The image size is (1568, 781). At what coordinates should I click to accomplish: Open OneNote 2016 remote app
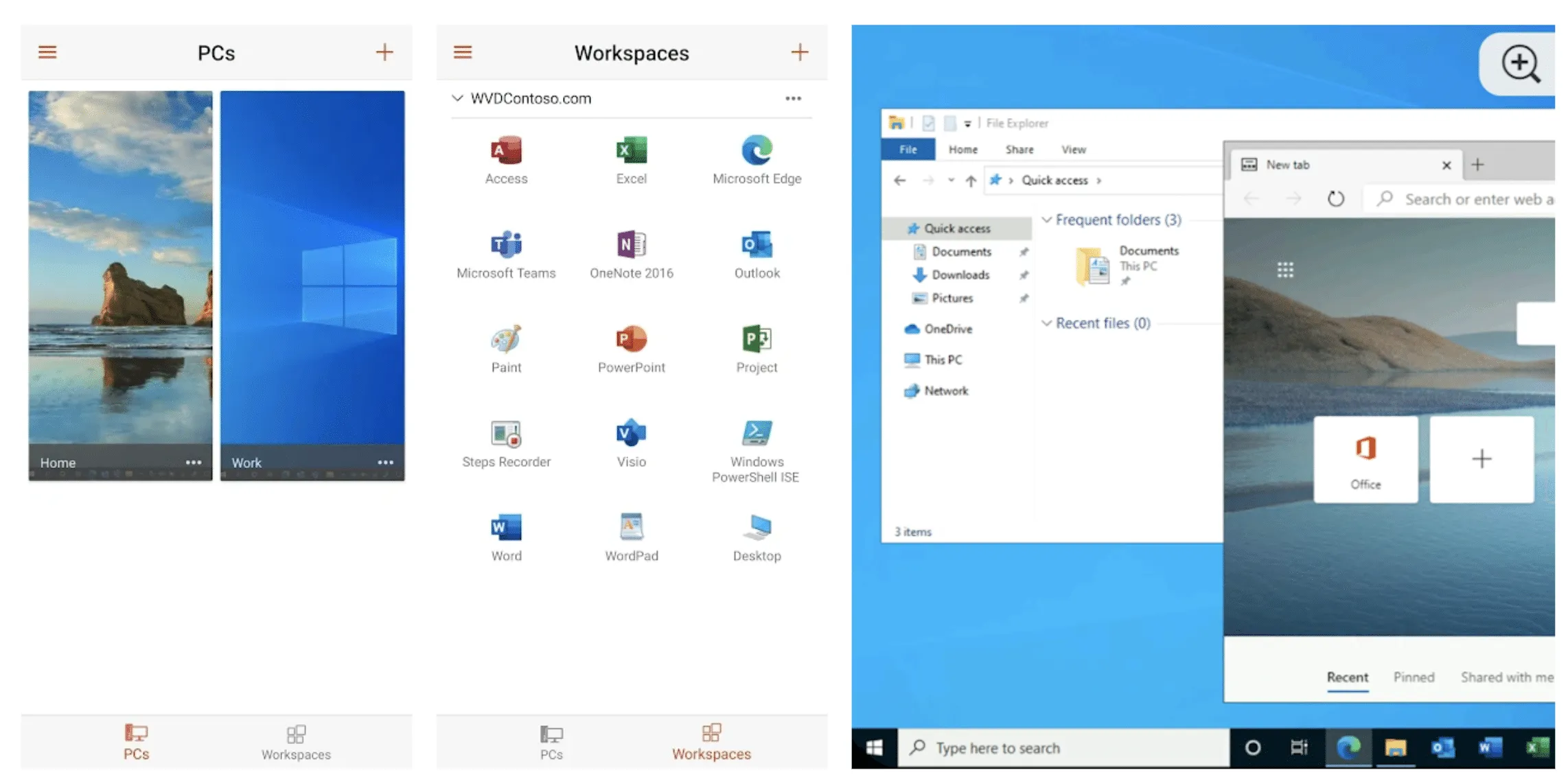631,255
